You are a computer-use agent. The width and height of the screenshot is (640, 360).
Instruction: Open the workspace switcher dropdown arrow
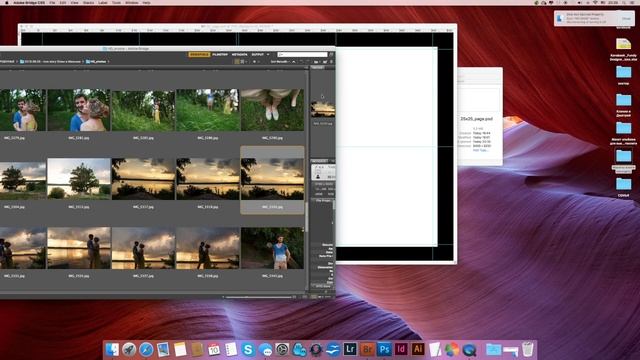pyautogui.click(x=268, y=54)
